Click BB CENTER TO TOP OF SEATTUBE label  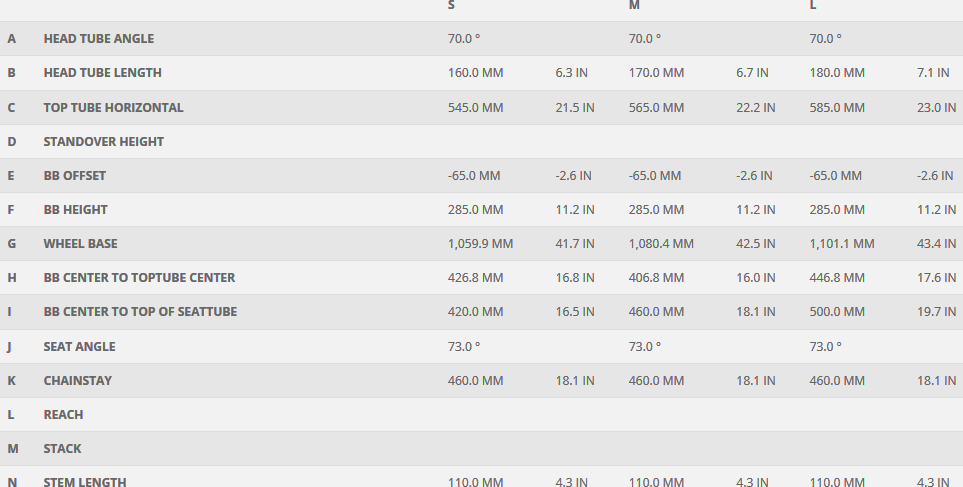(140, 312)
